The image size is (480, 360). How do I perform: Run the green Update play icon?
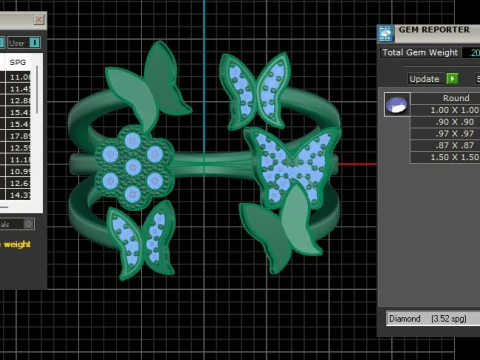point(452,79)
